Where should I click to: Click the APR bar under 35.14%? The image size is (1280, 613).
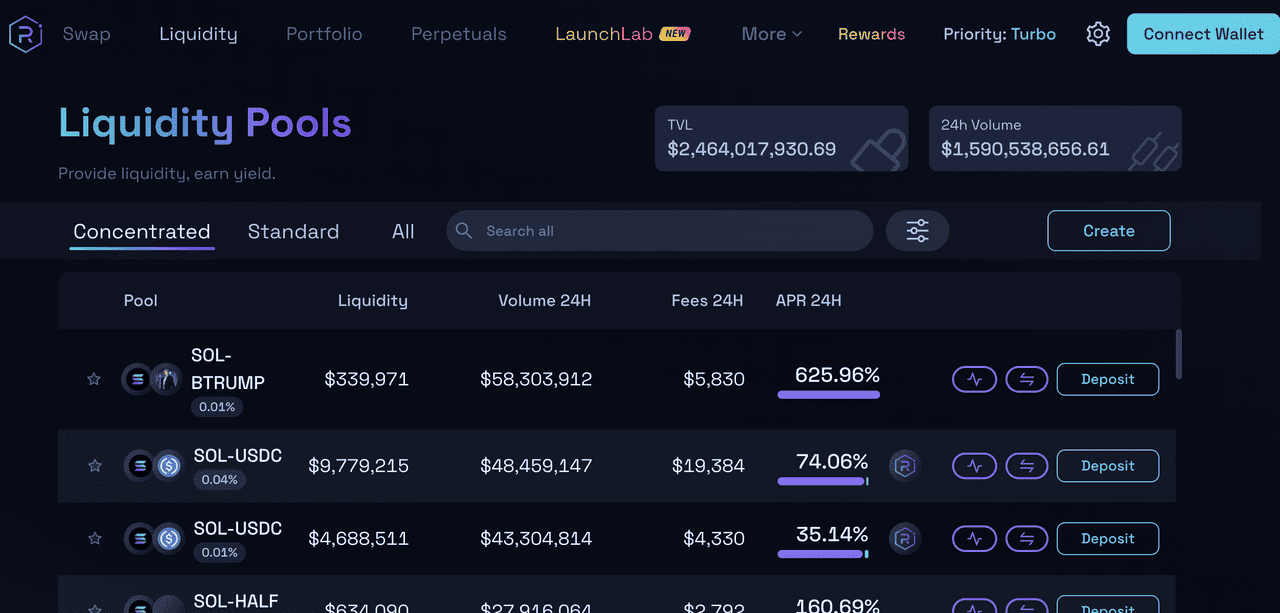pos(823,554)
